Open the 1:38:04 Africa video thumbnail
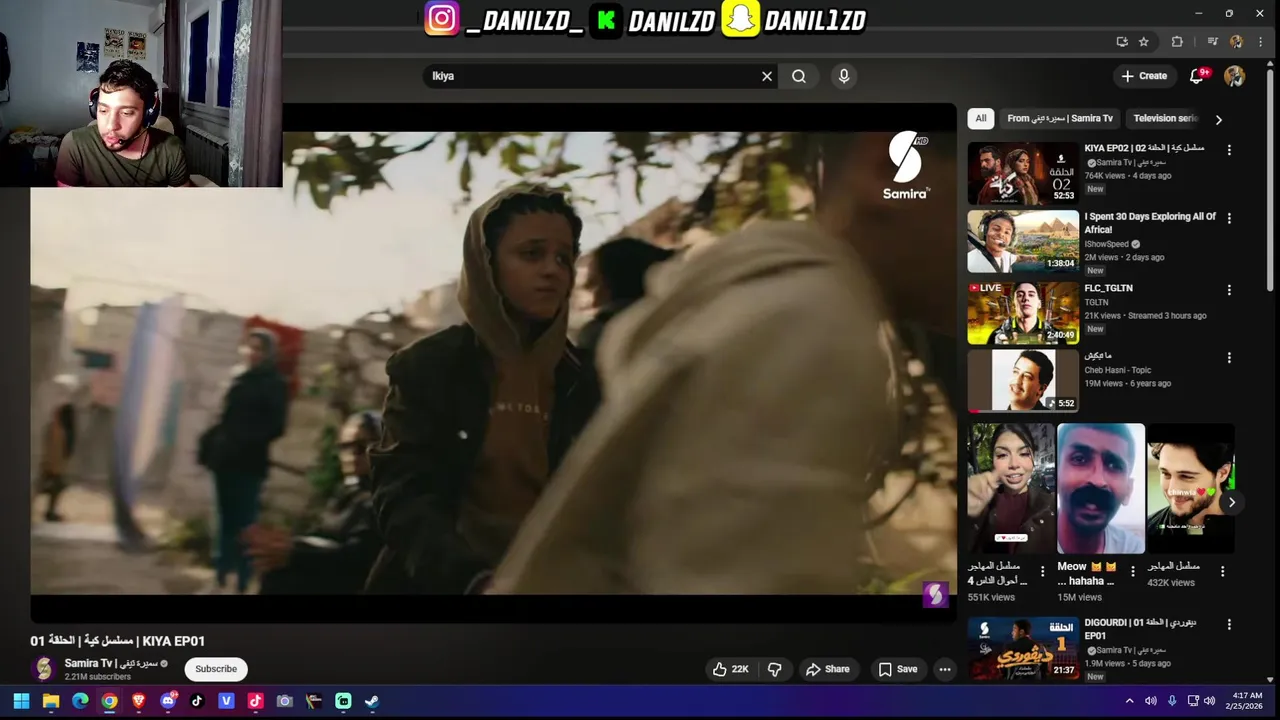This screenshot has width=1280, height=720. click(1023, 241)
